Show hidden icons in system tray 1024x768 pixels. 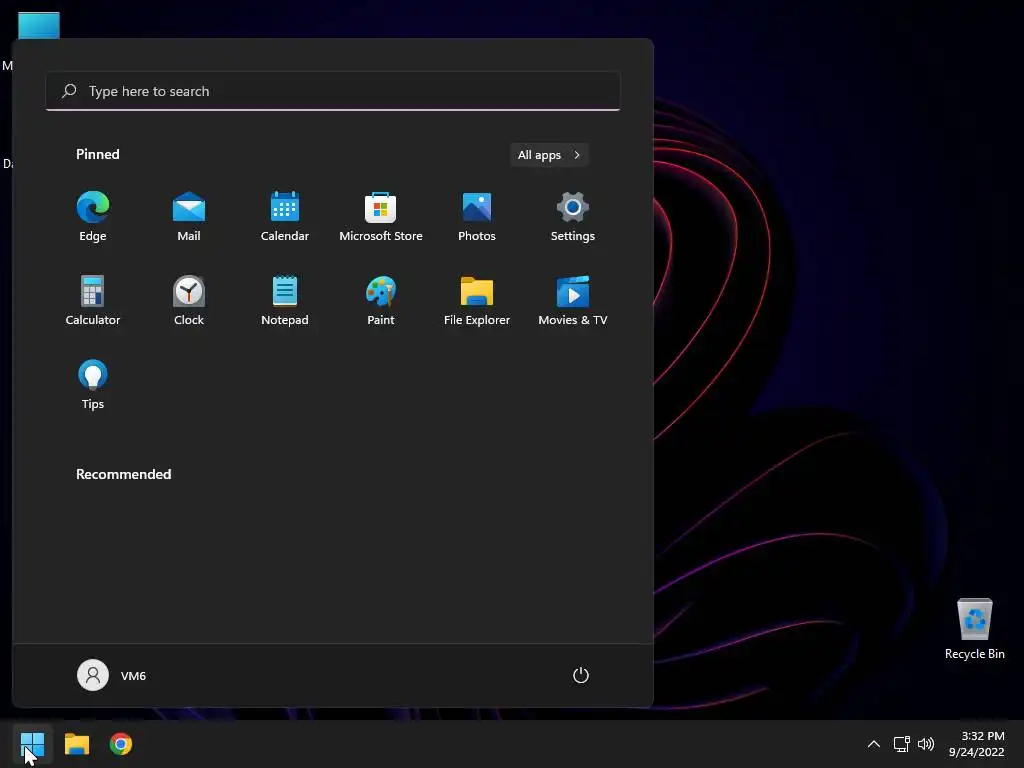click(x=873, y=744)
